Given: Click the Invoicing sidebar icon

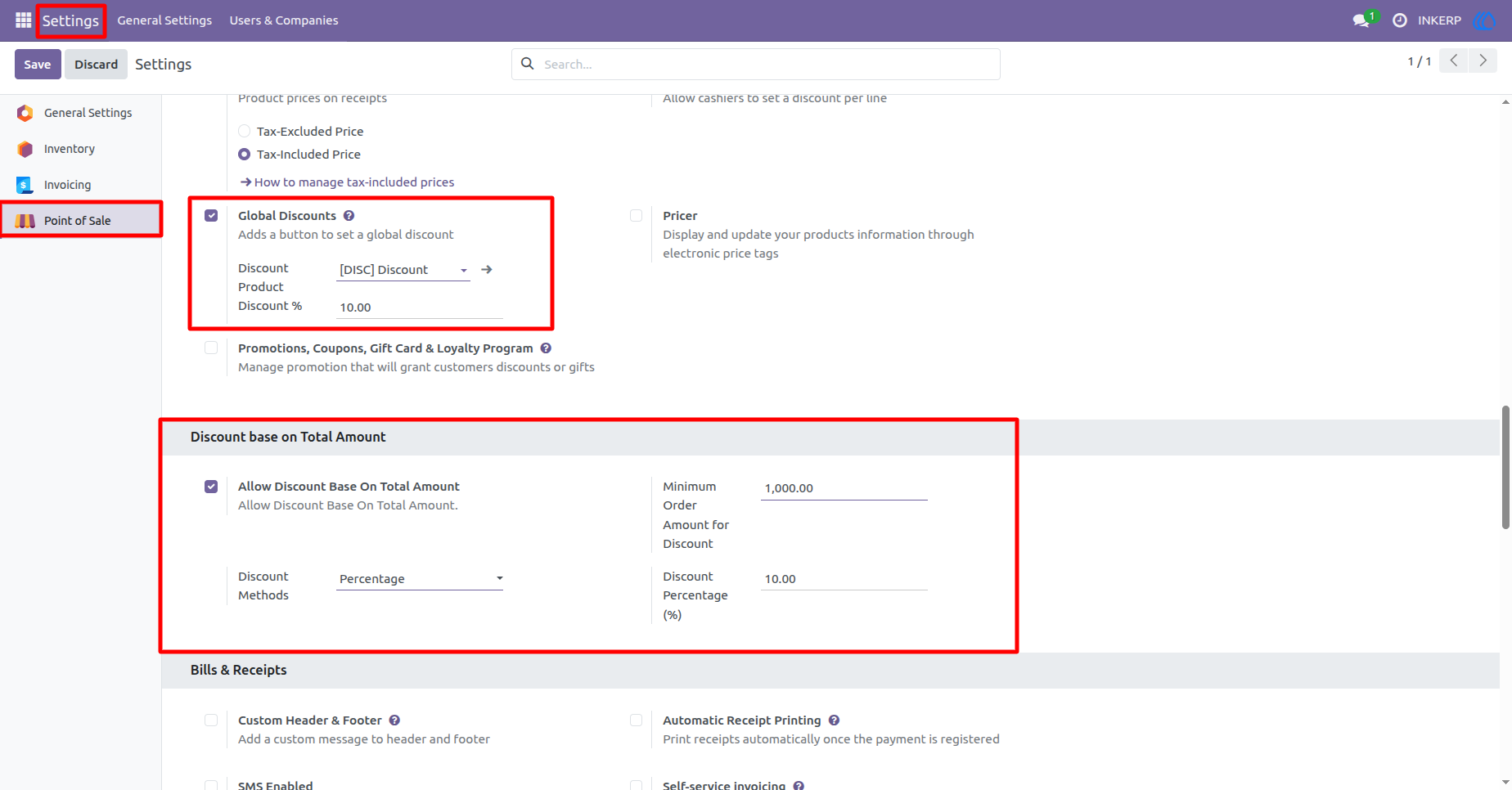Looking at the screenshot, I should tap(25, 185).
